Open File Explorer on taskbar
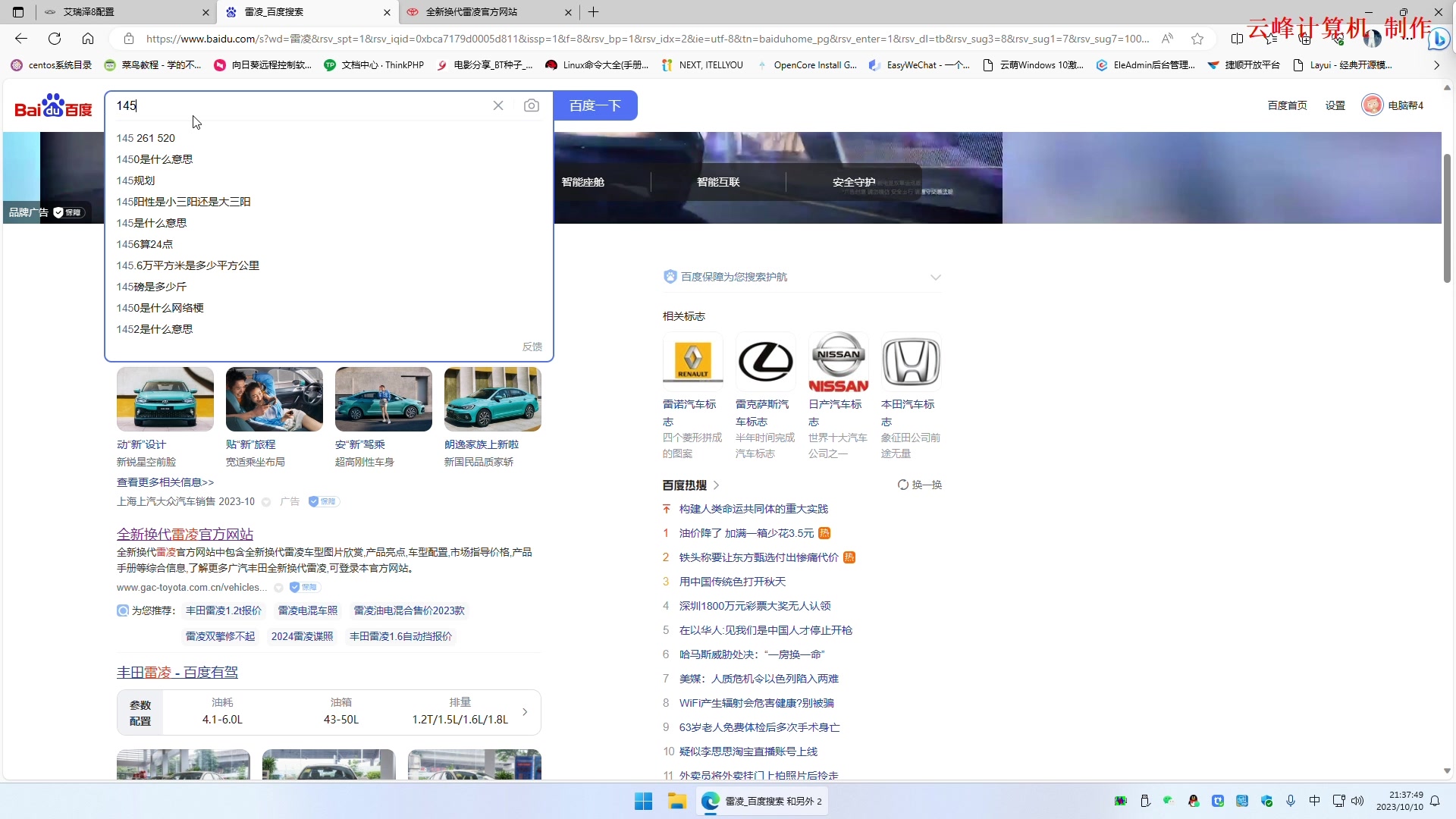Image resolution: width=1456 pixels, height=819 pixels. tap(676, 801)
